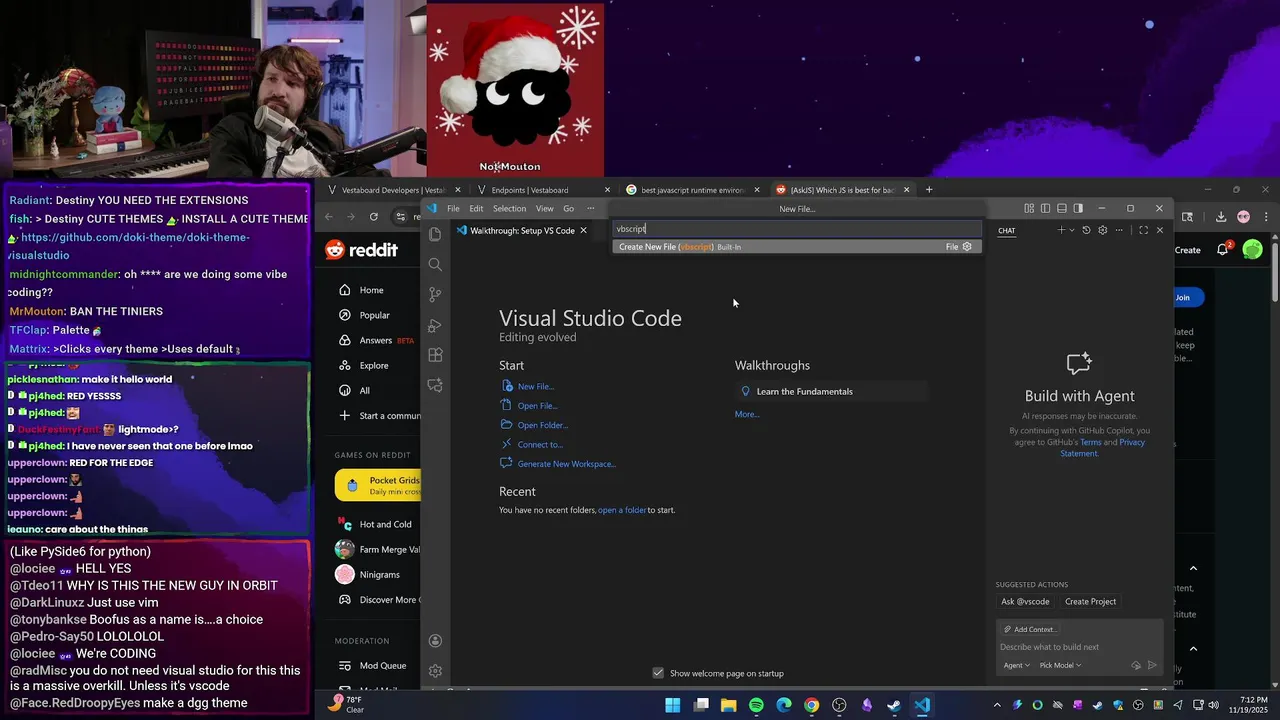This screenshot has height=720, width=1280.
Task: Open the Search view in VS Code activity bar
Action: coord(435,264)
